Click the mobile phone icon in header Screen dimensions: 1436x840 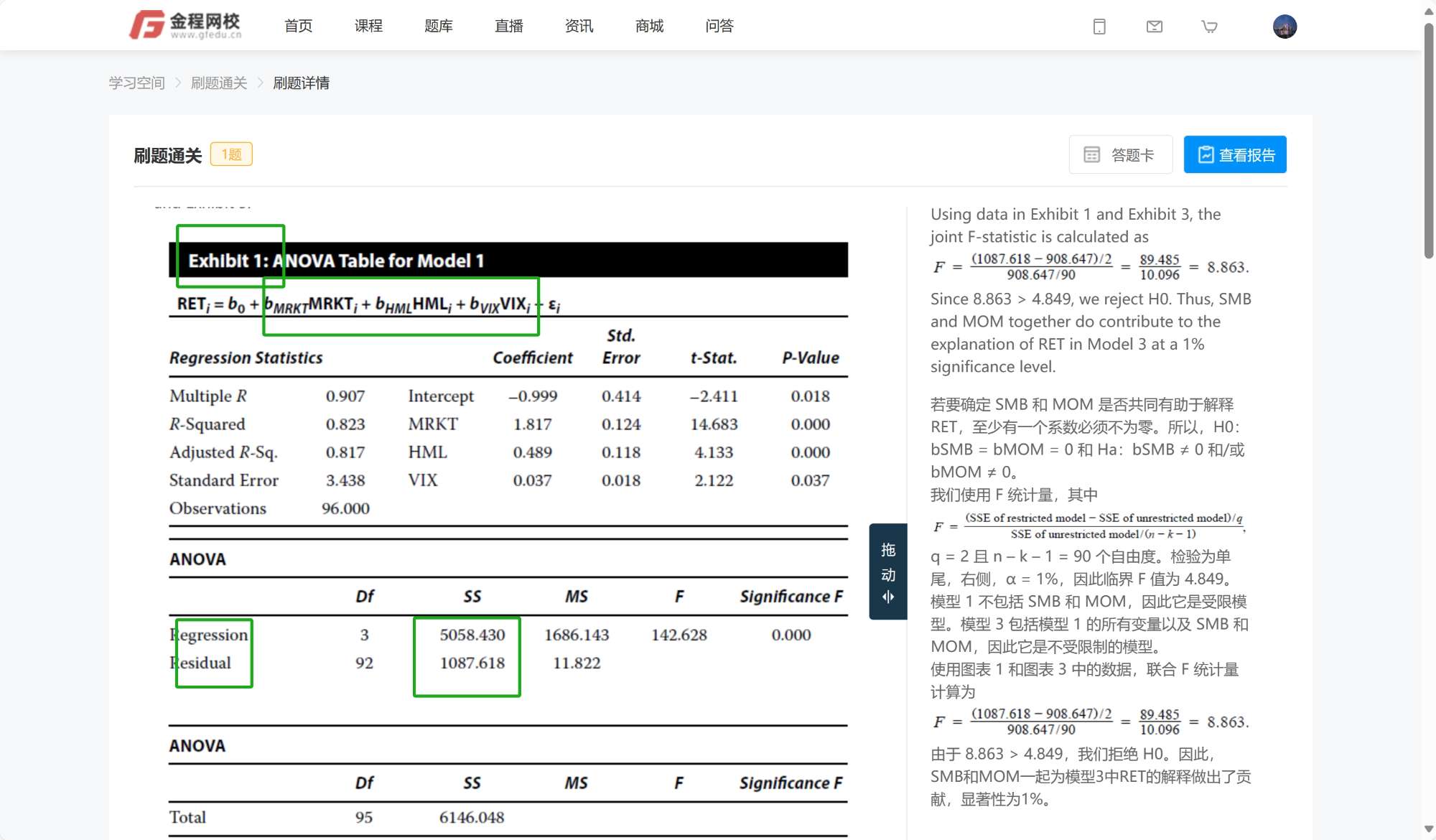1099,27
